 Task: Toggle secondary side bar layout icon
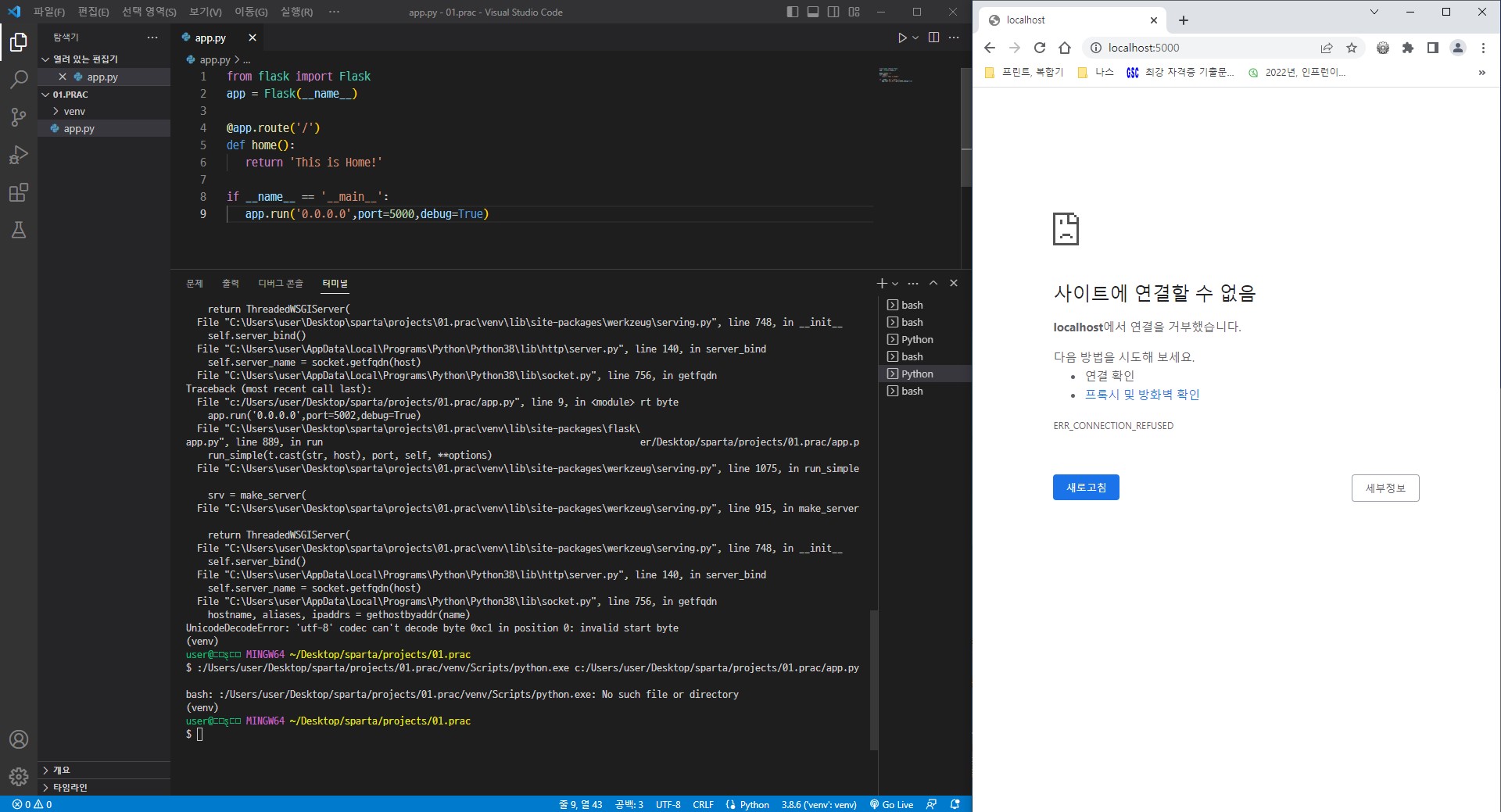(x=833, y=12)
